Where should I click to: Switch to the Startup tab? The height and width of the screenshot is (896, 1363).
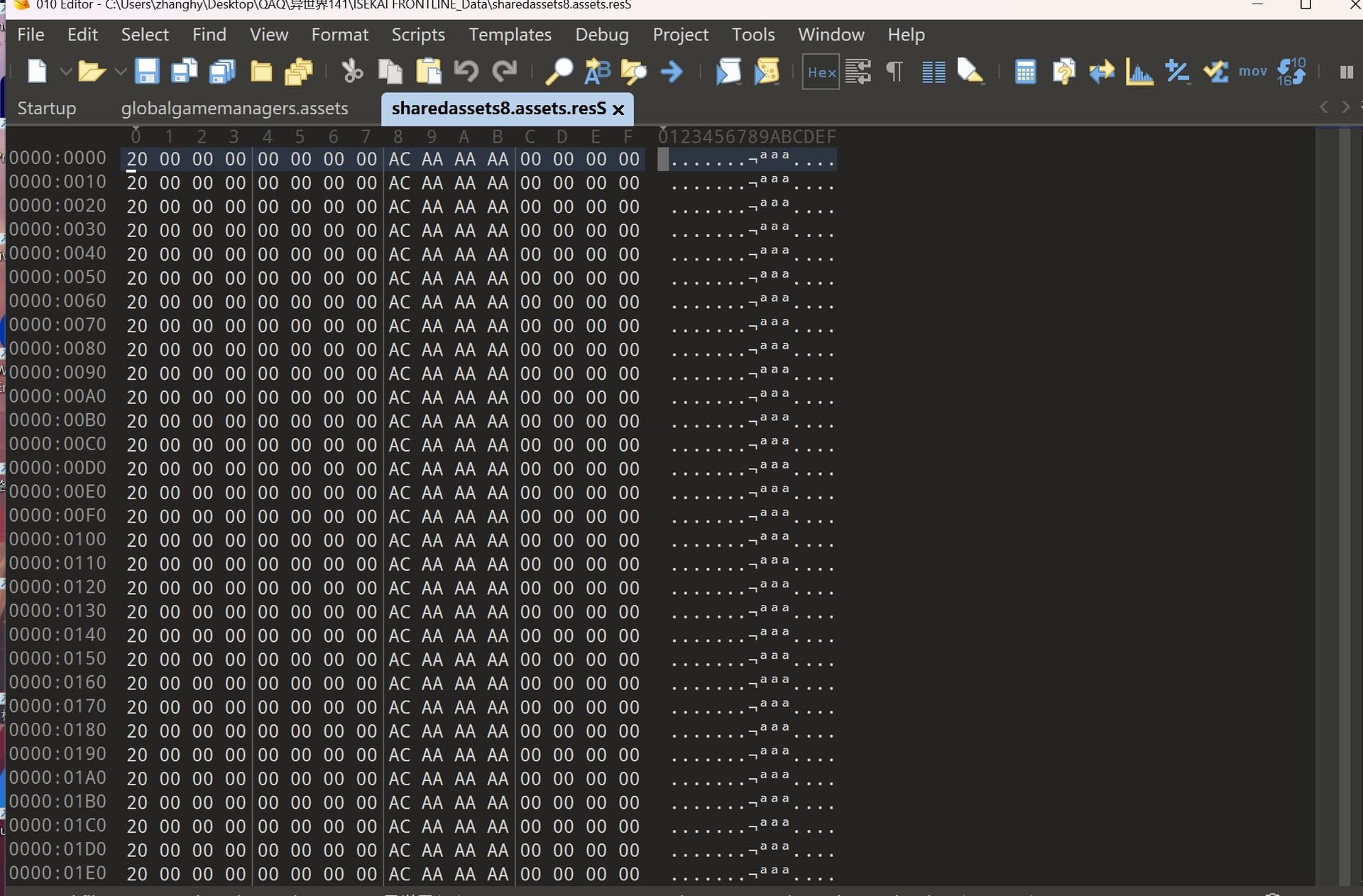46,109
